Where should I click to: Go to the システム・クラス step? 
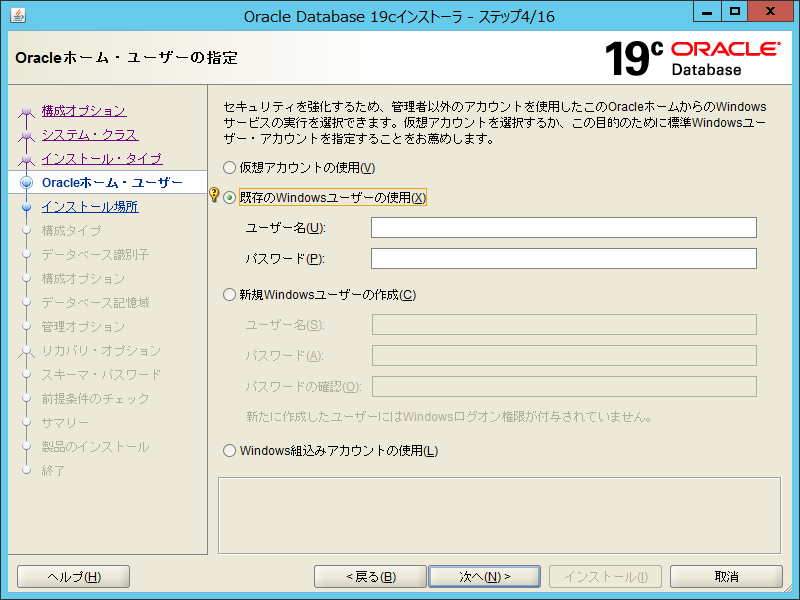pyautogui.click(x=90, y=135)
